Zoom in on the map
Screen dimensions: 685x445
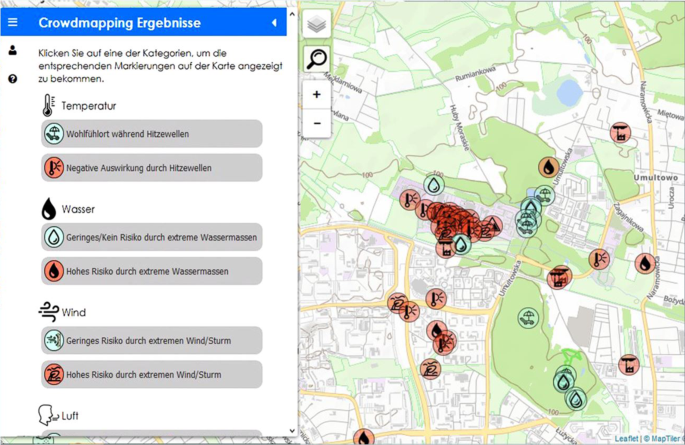317,95
